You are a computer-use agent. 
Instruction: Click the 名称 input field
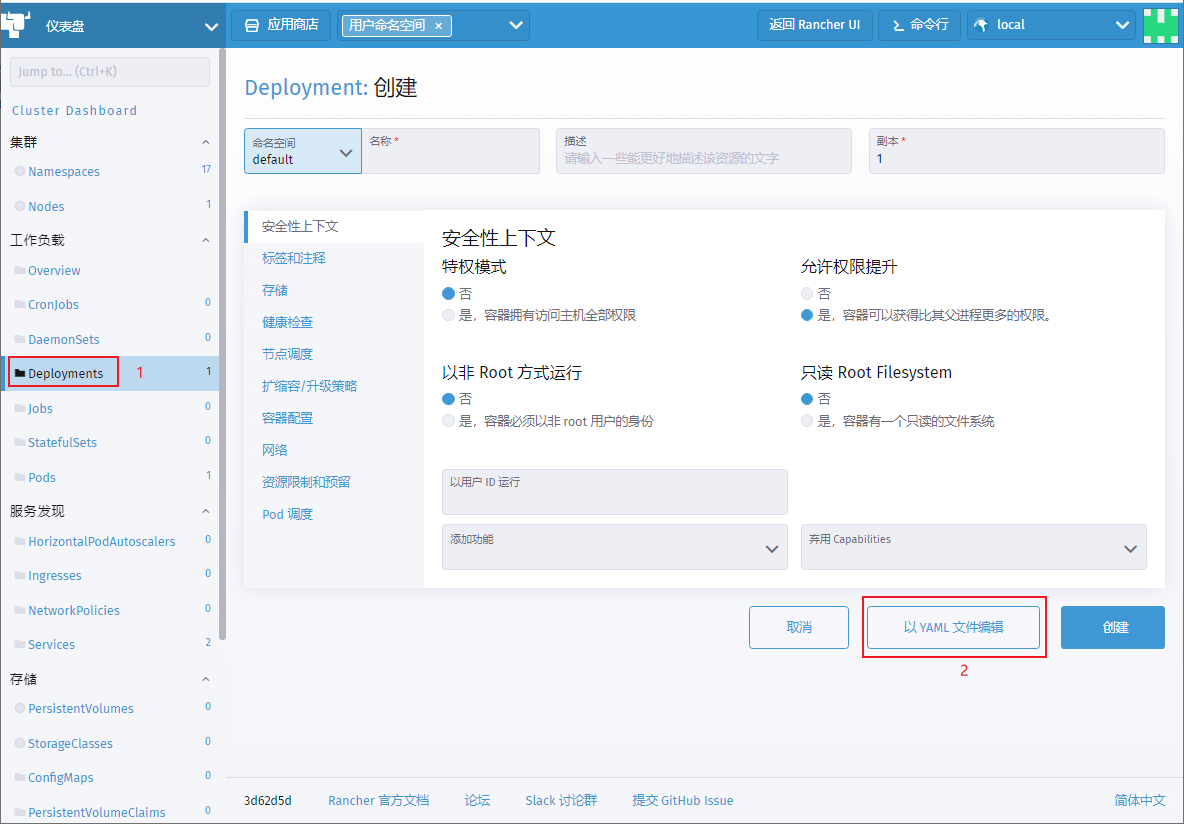[x=451, y=151]
